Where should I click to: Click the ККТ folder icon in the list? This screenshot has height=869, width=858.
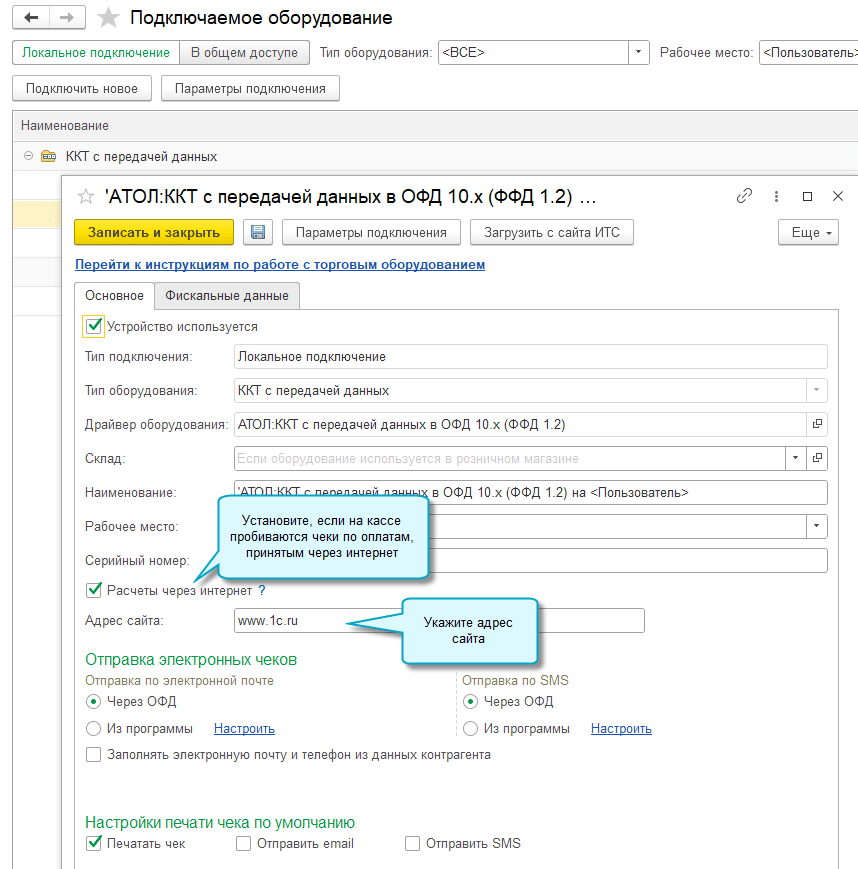click(49, 156)
